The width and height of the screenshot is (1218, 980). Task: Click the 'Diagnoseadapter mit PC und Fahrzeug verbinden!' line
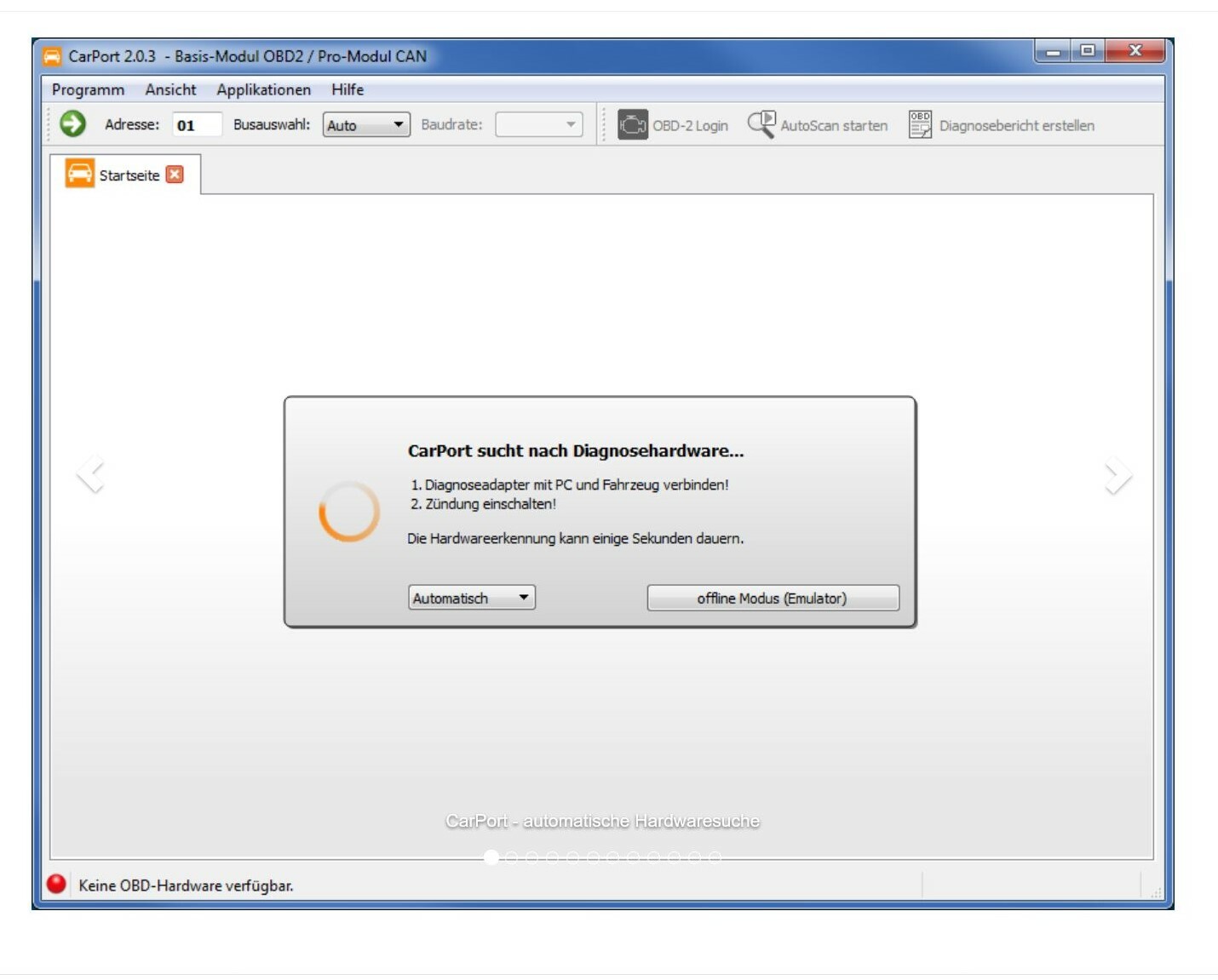pos(569,484)
